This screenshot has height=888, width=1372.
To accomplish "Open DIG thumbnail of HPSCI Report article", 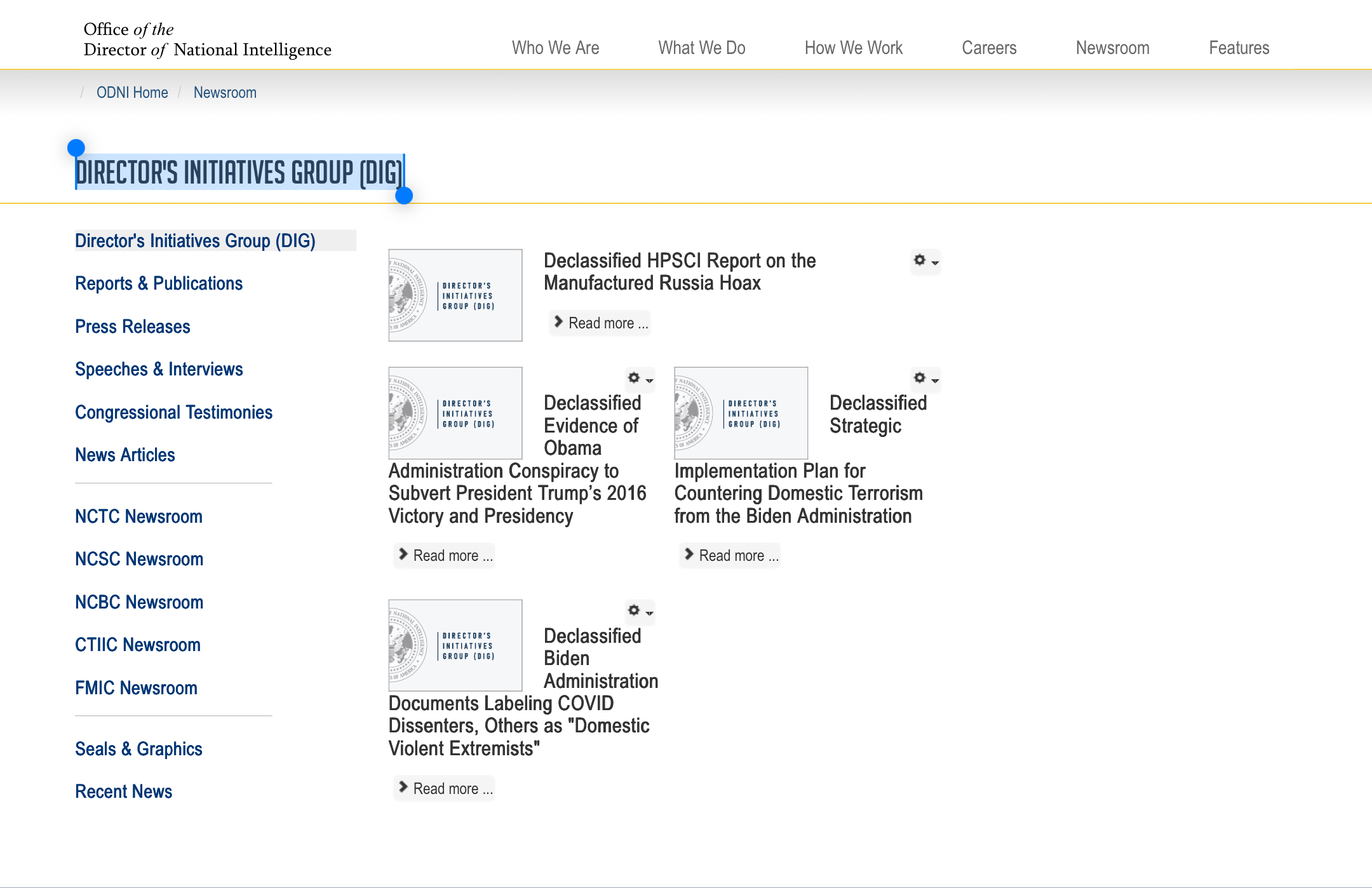I will click(455, 295).
